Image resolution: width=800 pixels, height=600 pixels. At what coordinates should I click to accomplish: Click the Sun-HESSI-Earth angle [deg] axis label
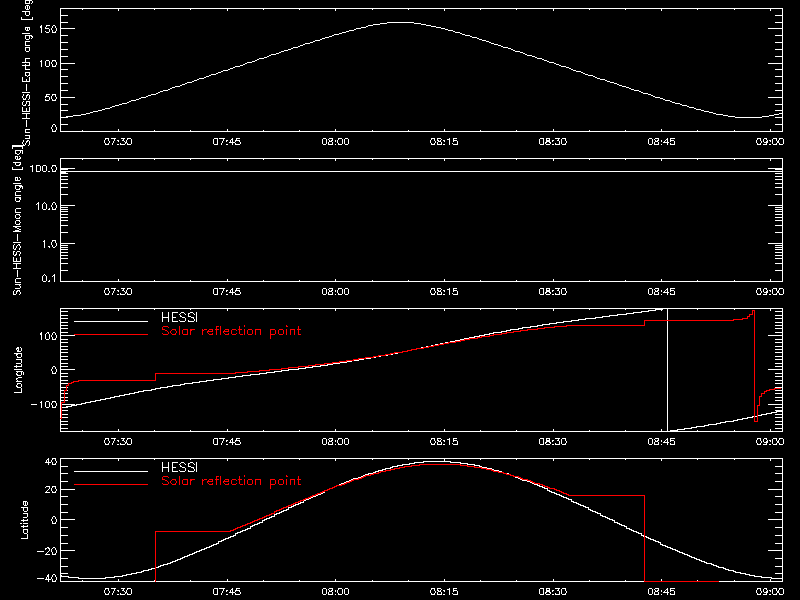(27, 71)
